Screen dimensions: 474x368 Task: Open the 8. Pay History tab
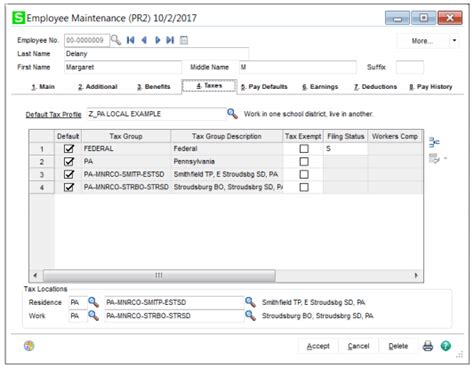(x=431, y=87)
